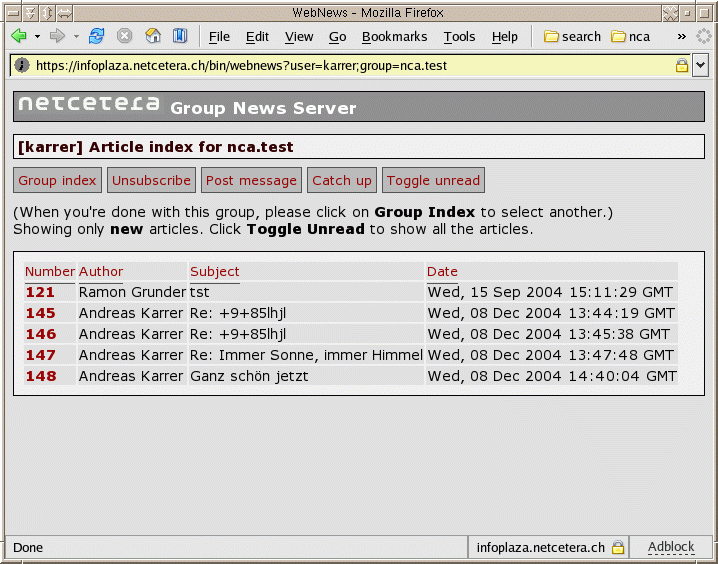This screenshot has width=718, height=564.
Task: Open the File menu
Action: click(x=219, y=37)
